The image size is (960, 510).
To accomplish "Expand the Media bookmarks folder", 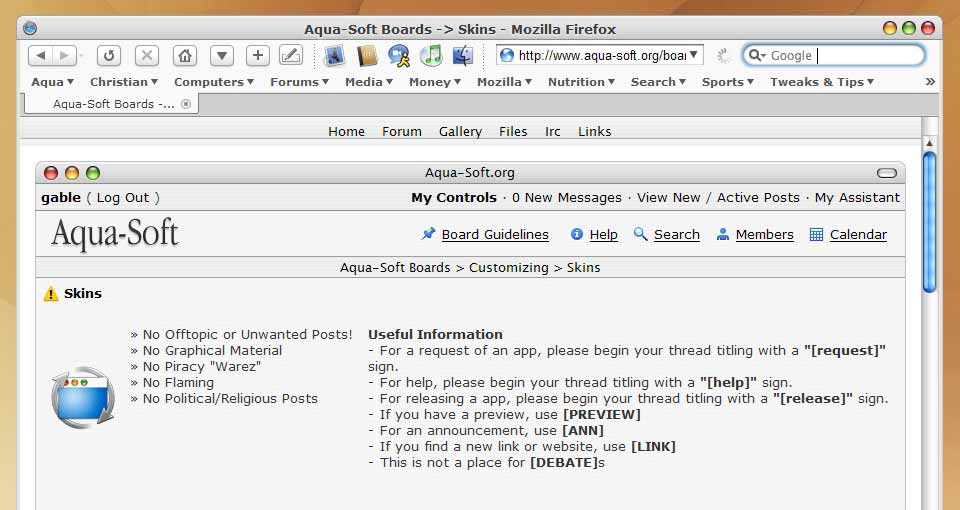I will coord(369,82).
